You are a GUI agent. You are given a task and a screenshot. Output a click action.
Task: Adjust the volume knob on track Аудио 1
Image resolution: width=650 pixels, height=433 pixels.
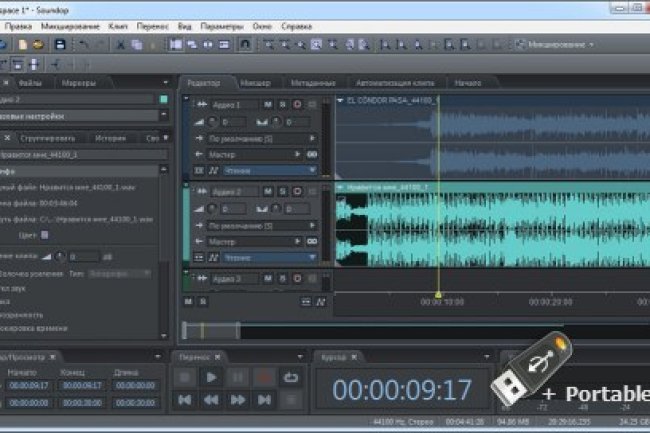tap(213, 122)
